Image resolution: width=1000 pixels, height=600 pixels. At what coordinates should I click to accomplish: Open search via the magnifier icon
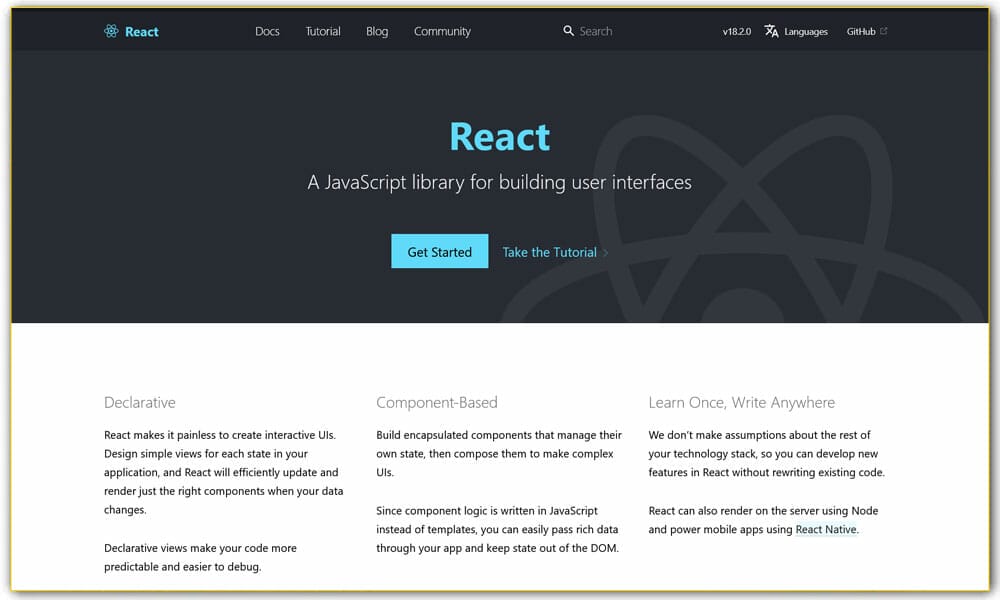tap(568, 31)
